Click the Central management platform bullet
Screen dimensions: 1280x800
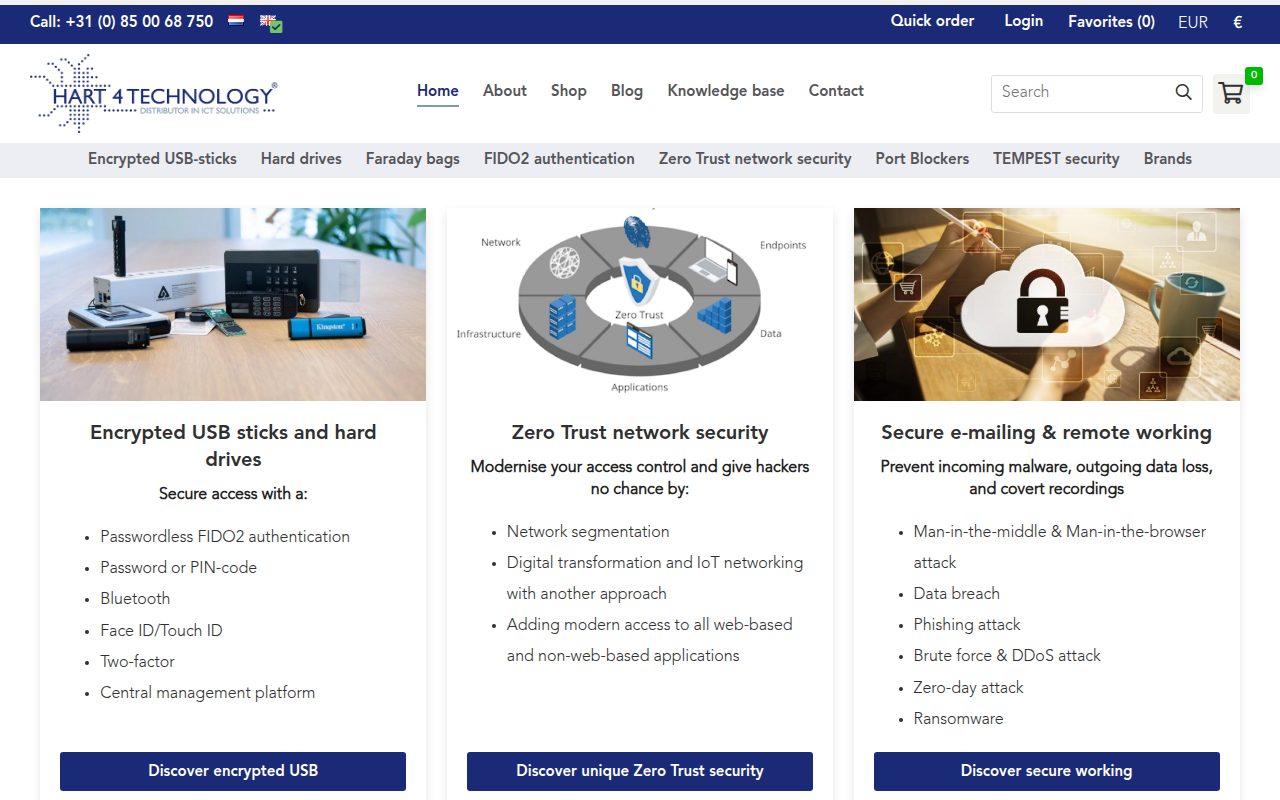[x=208, y=693]
